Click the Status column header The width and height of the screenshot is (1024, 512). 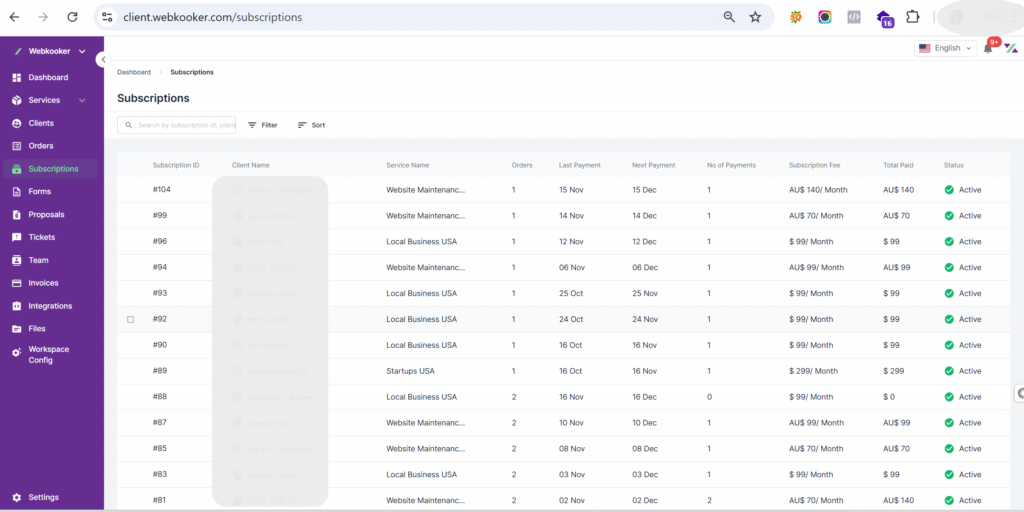tap(953, 165)
